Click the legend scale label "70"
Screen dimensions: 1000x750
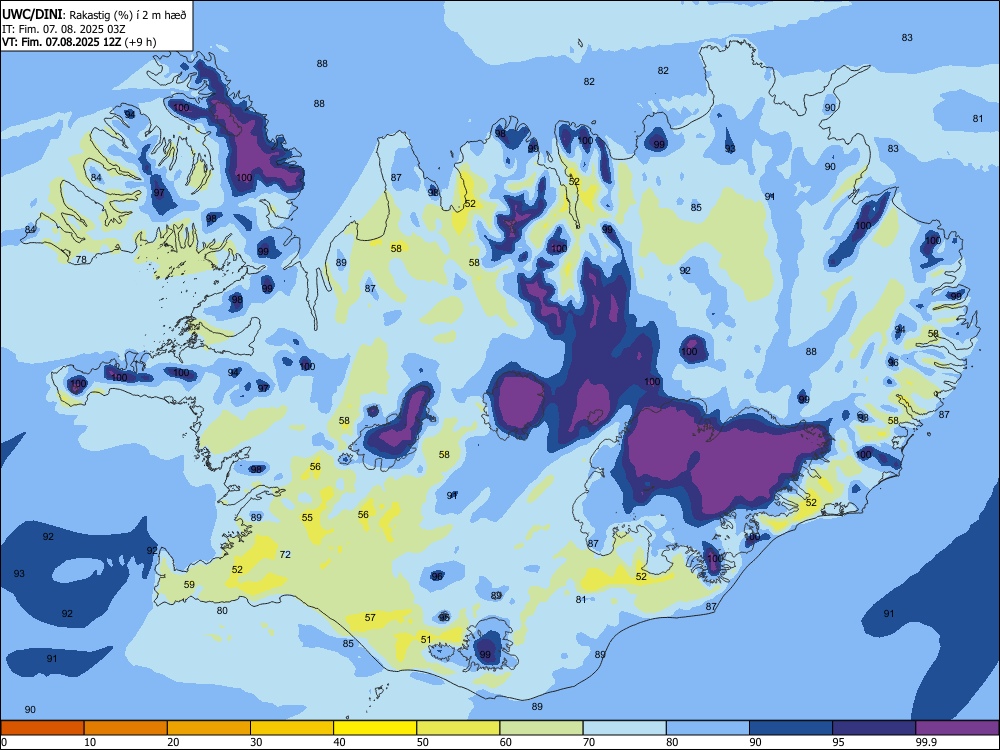[x=589, y=742]
